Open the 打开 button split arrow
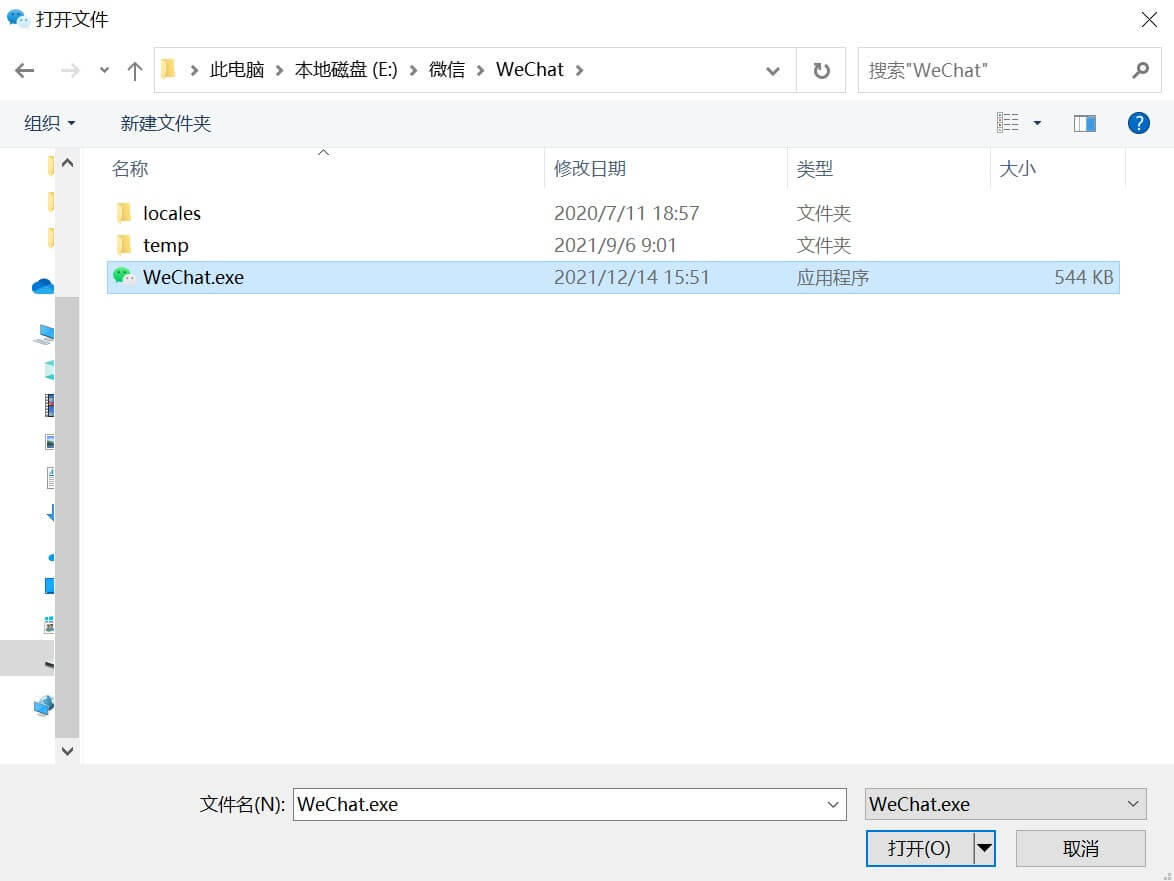The image size is (1174, 881). (983, 847)
